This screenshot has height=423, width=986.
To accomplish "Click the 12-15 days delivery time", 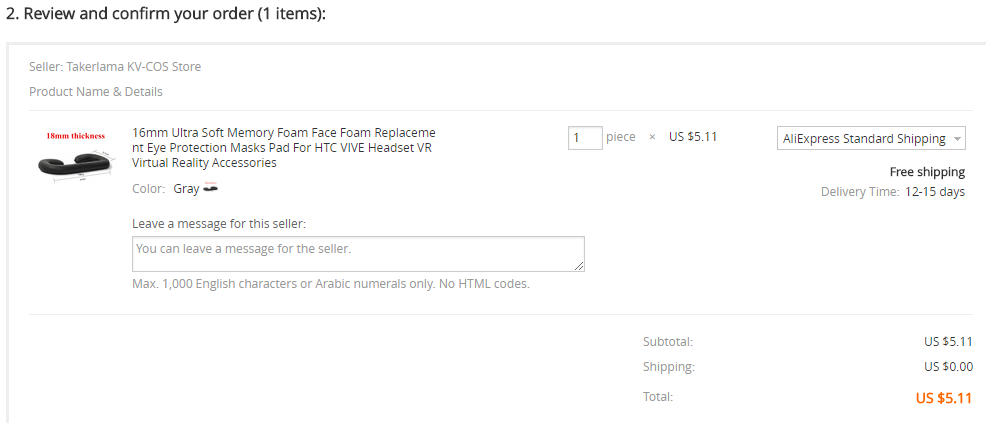I will point(934,192).
